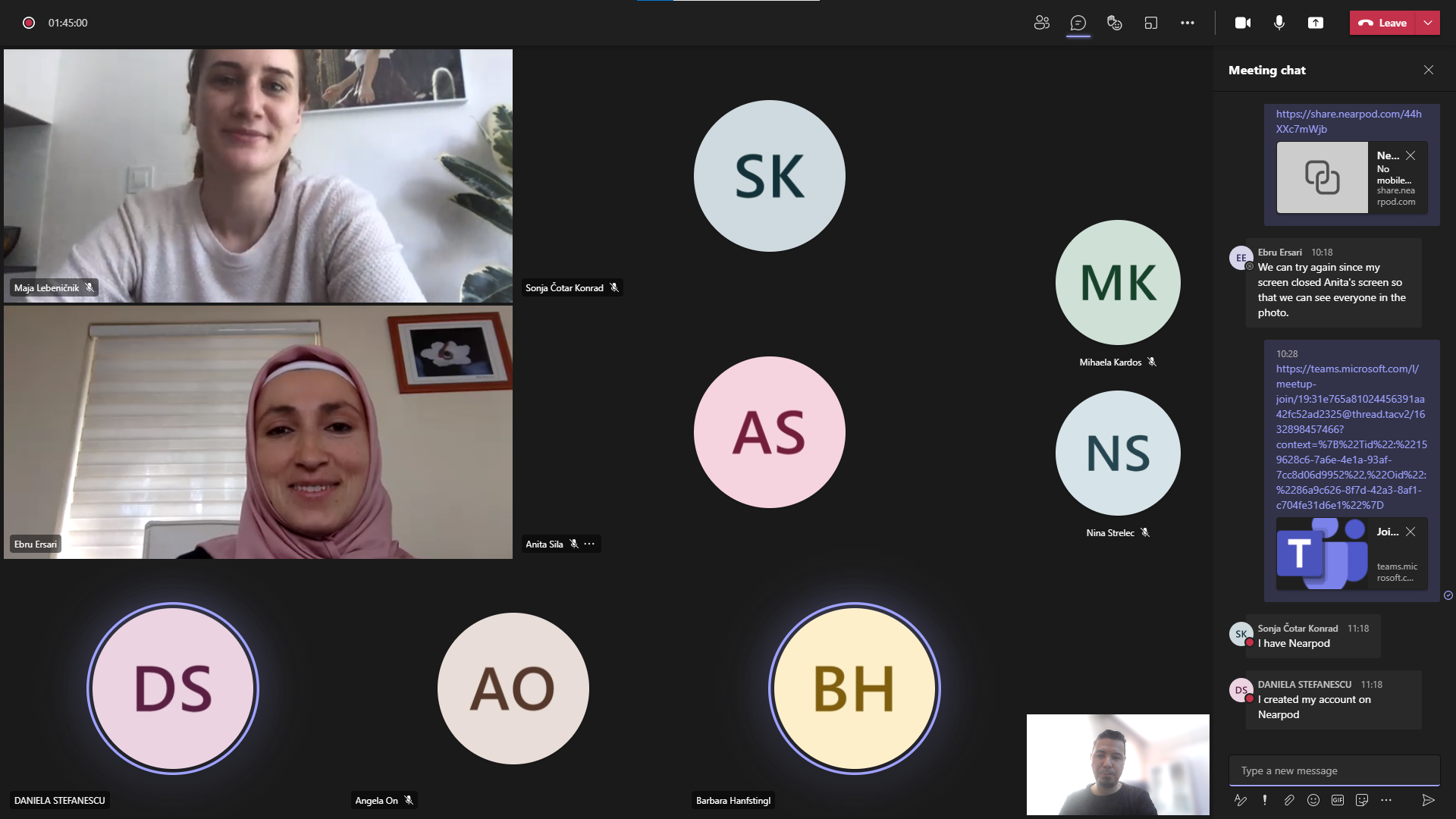Close the Meeting chat panel

[1428, 70]
